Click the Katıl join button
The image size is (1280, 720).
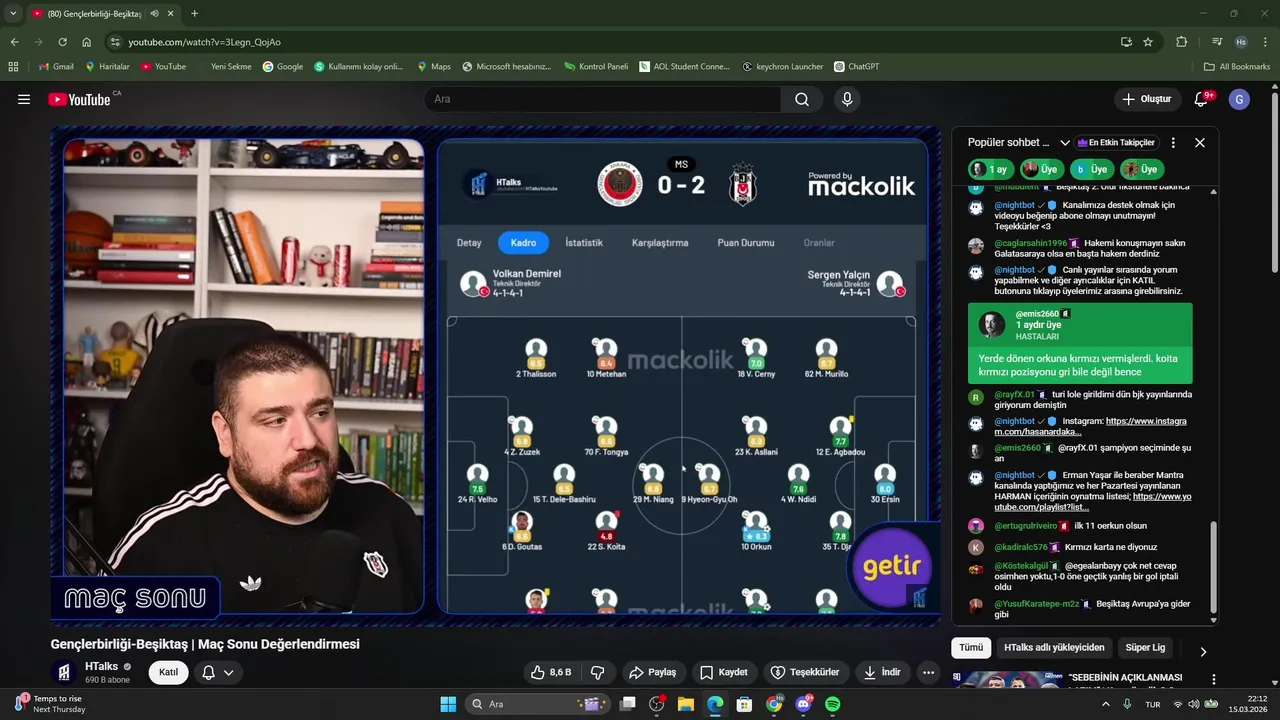click(168, 672)
